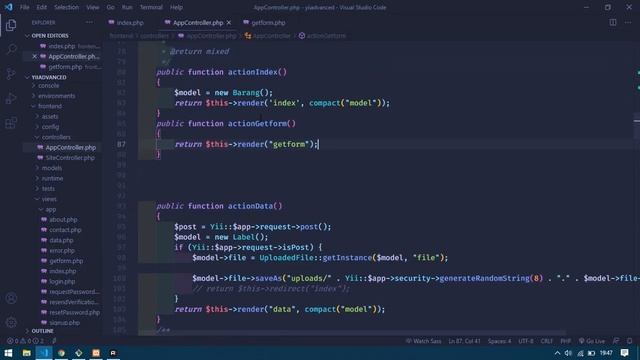Screen dimensions: 640x360
Task: Click the volume icon in system tray
Action: pos(568,353)
